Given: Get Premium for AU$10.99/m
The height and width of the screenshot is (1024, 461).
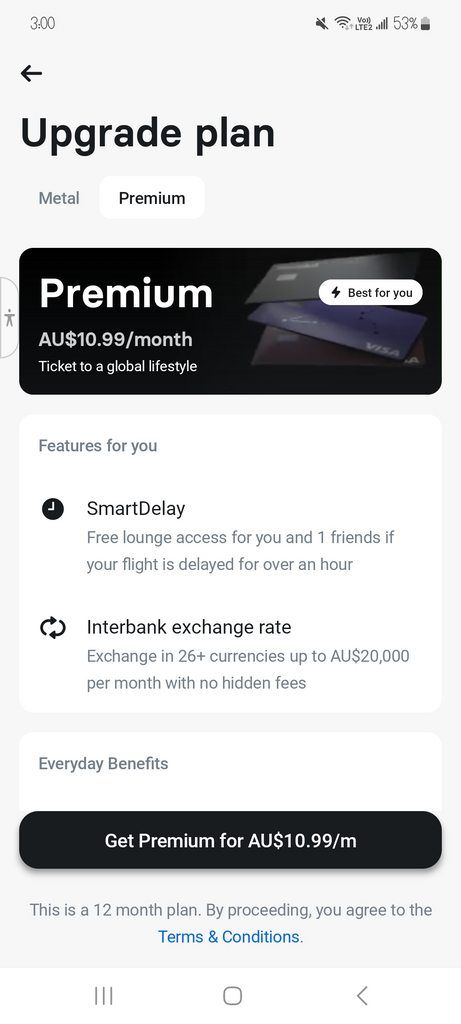Looking at the screenshot, I should click(230, 840).
